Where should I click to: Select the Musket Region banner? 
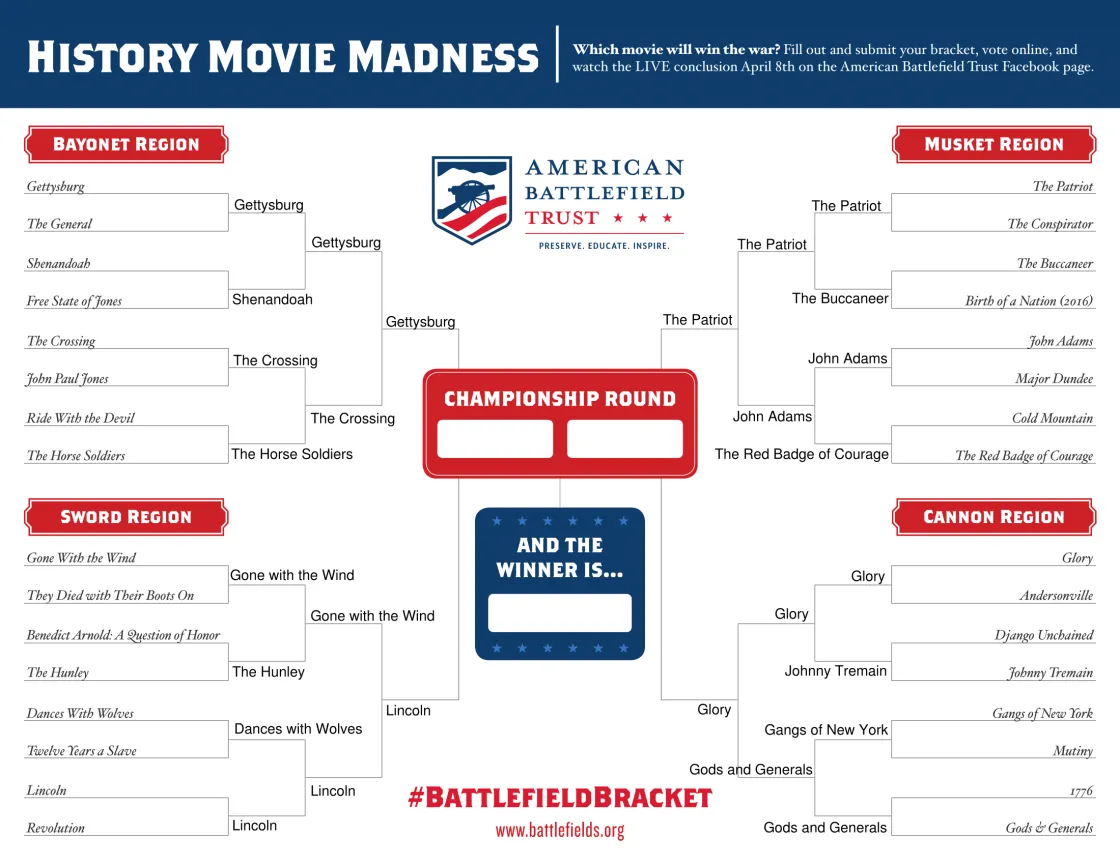tap(994, 144)
